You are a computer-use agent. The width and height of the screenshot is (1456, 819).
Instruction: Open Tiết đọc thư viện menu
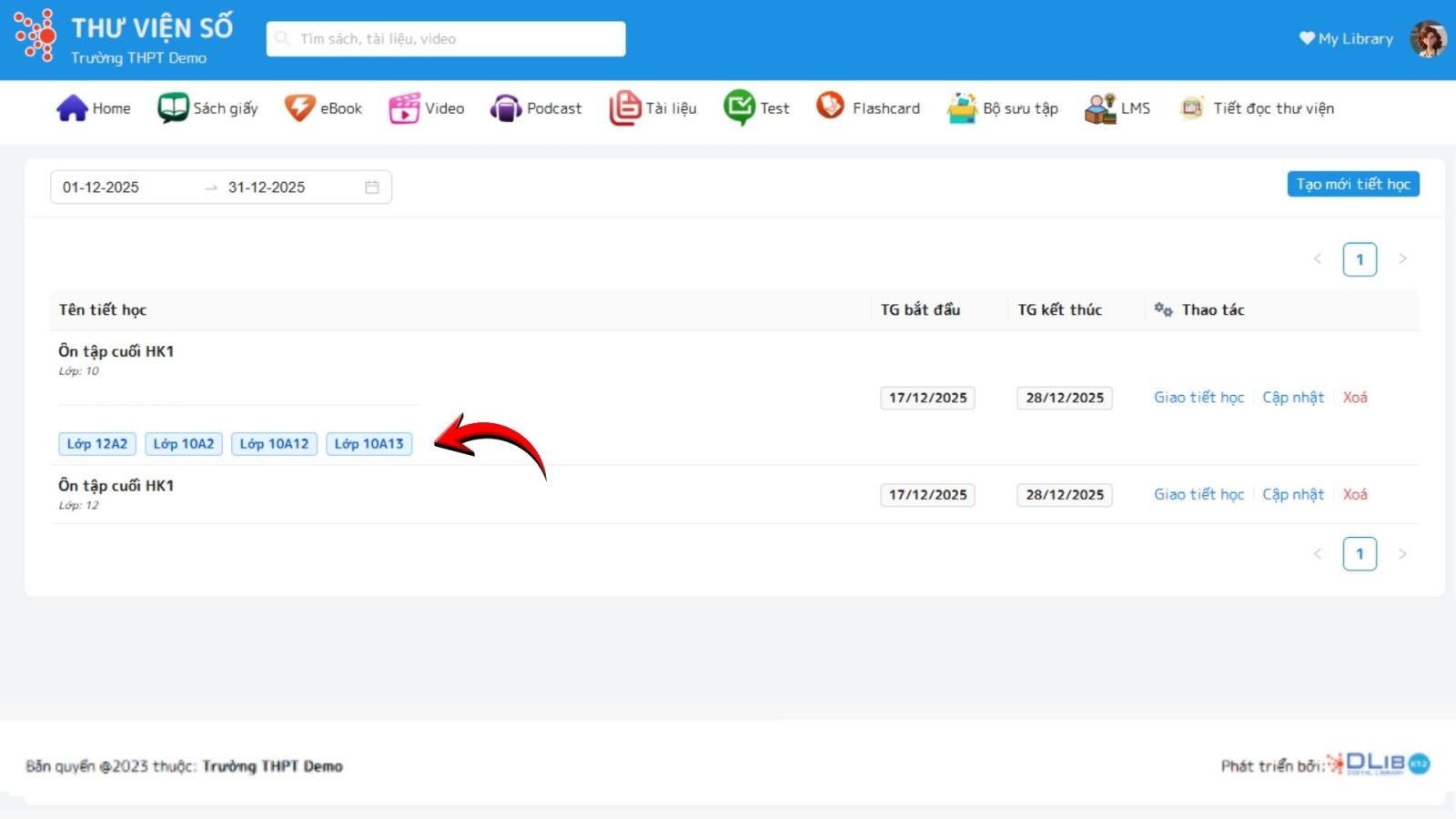tap(1257, 108)
